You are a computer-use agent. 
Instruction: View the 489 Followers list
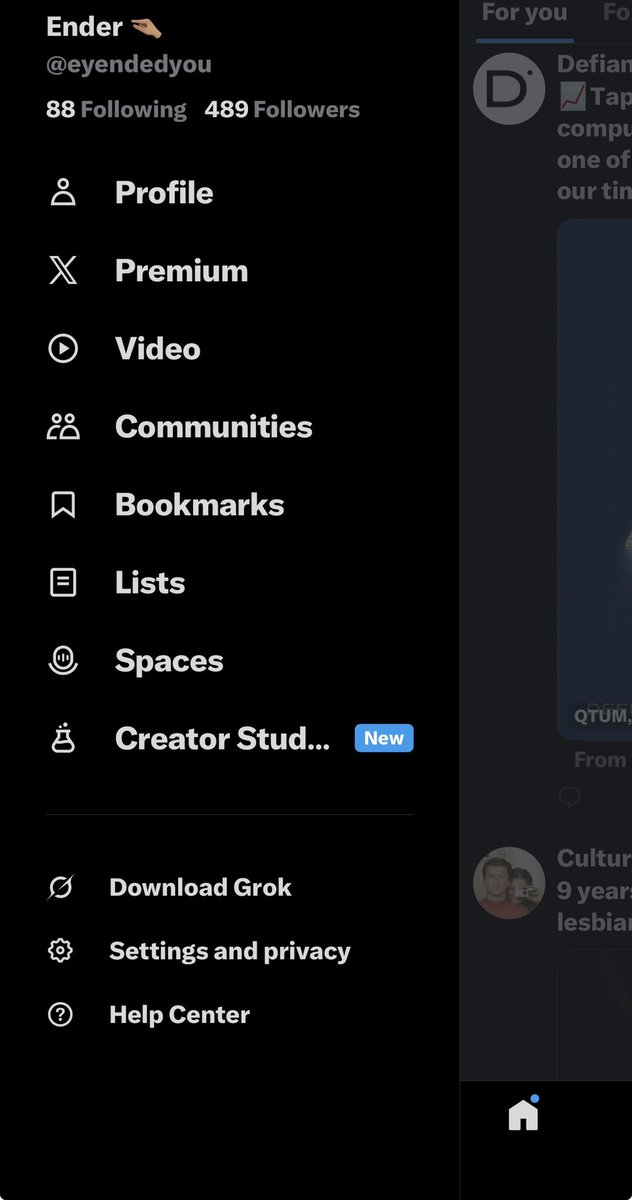point(282,109)
